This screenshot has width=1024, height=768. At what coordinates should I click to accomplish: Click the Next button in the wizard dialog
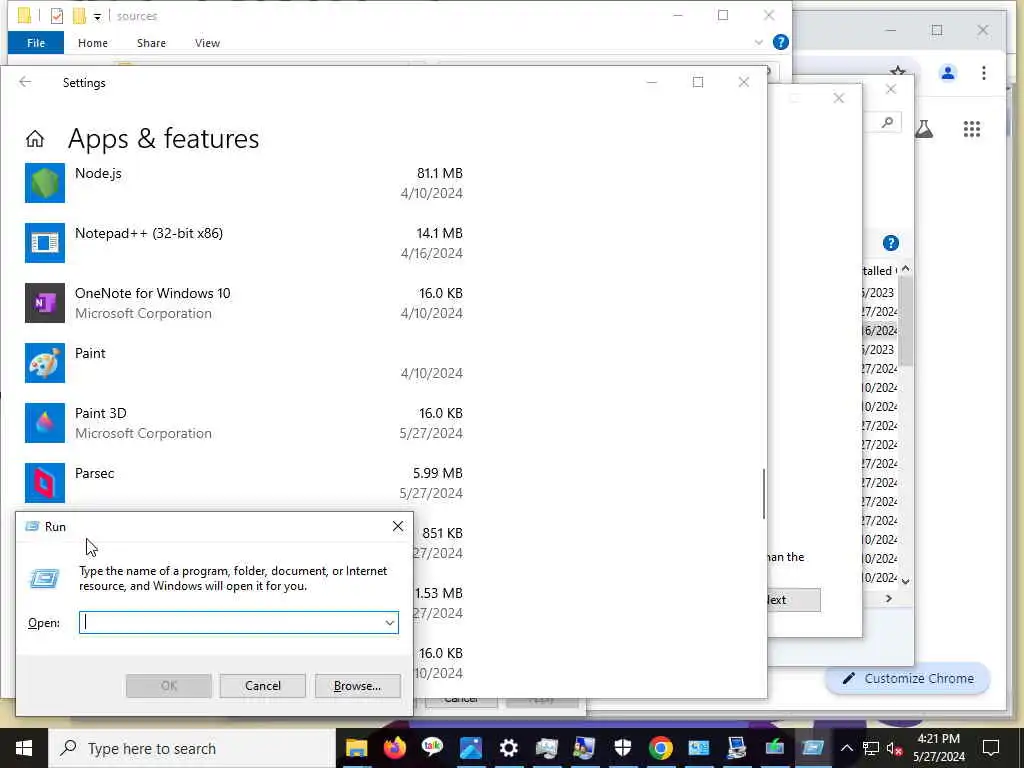(792, 600)
